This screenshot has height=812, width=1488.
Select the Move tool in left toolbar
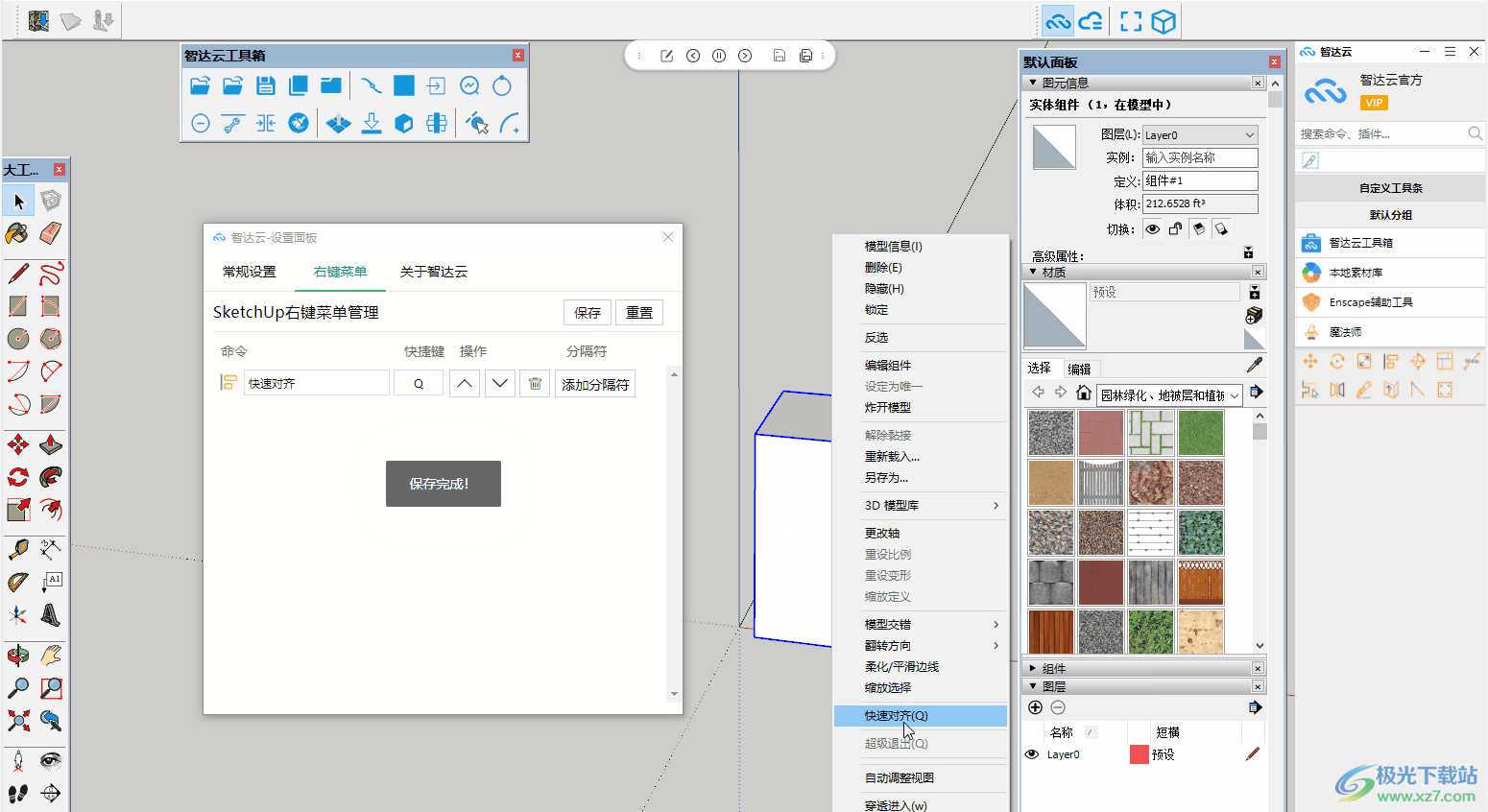point(18,444)
